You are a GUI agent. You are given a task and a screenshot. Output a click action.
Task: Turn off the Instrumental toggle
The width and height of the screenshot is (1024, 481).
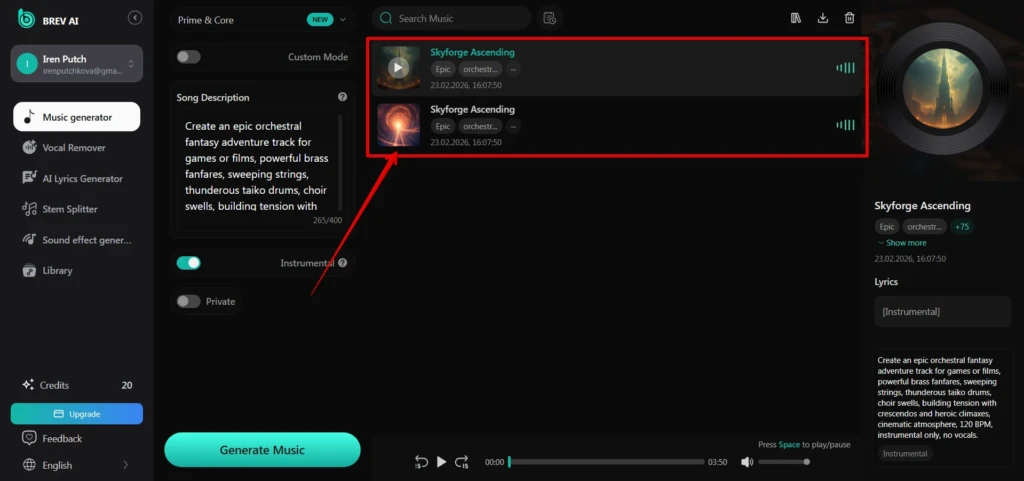tap(188, 263)
